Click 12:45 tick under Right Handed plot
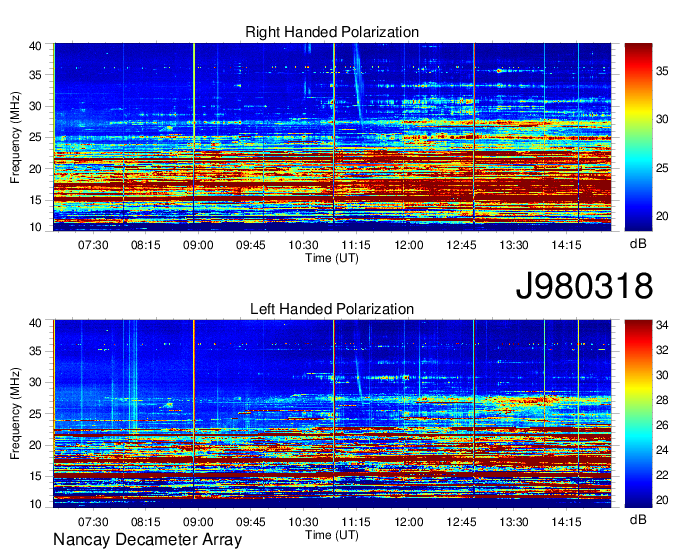This screenshot has height=552, width=680. [461, 245]
